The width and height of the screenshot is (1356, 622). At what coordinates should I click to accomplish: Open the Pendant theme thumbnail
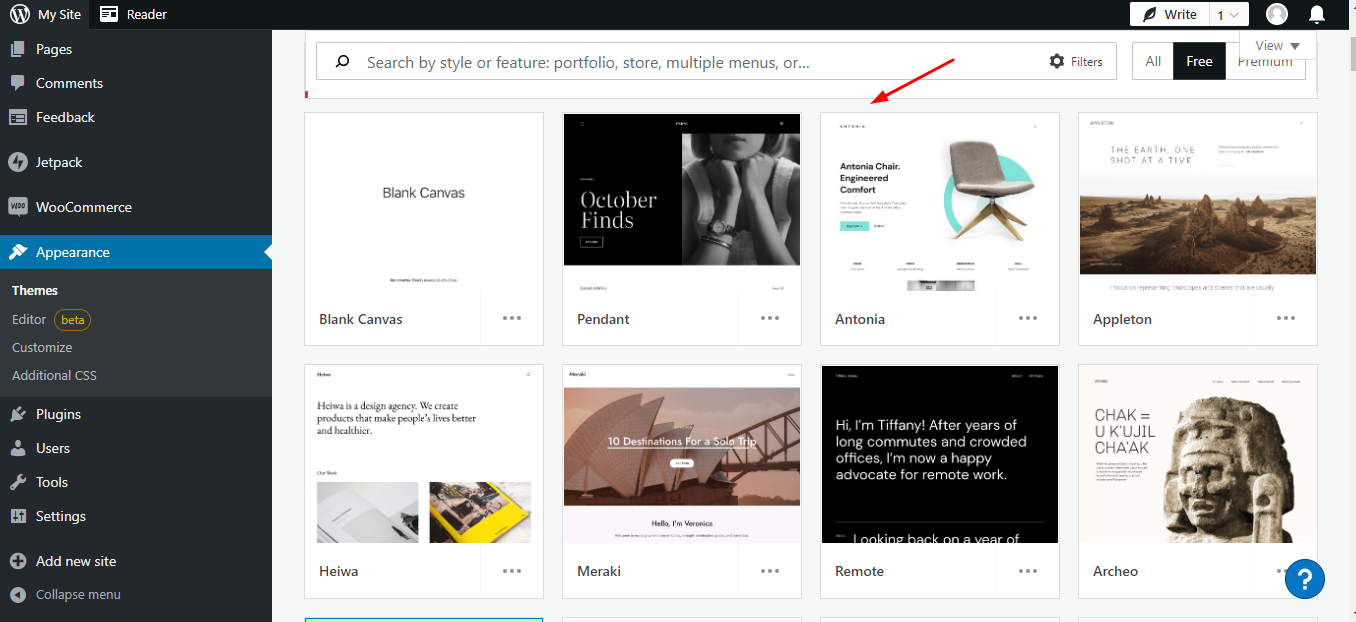pos(682,203)
